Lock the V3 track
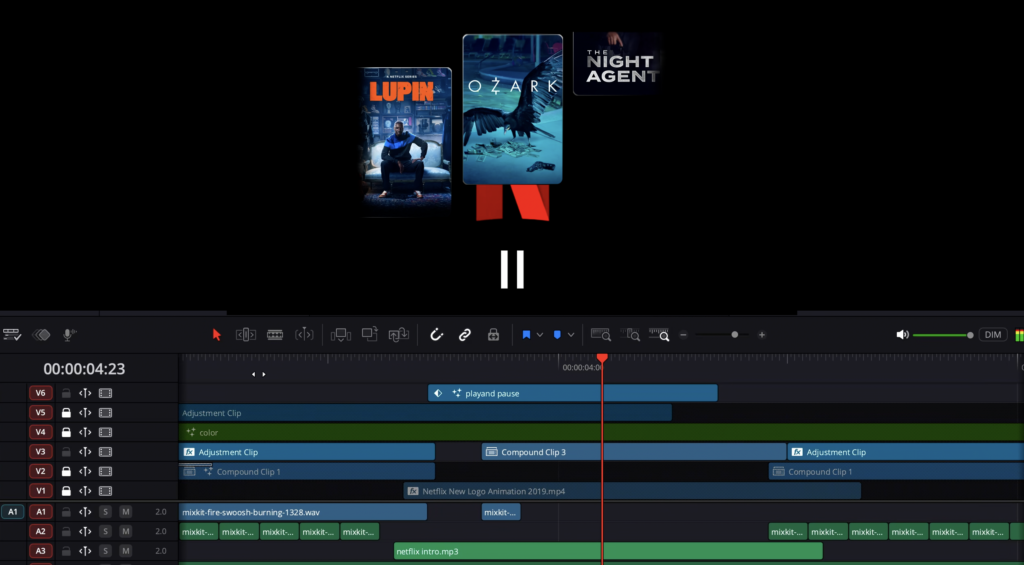This screenshot has width=1024, height=565. pos(66,452)
